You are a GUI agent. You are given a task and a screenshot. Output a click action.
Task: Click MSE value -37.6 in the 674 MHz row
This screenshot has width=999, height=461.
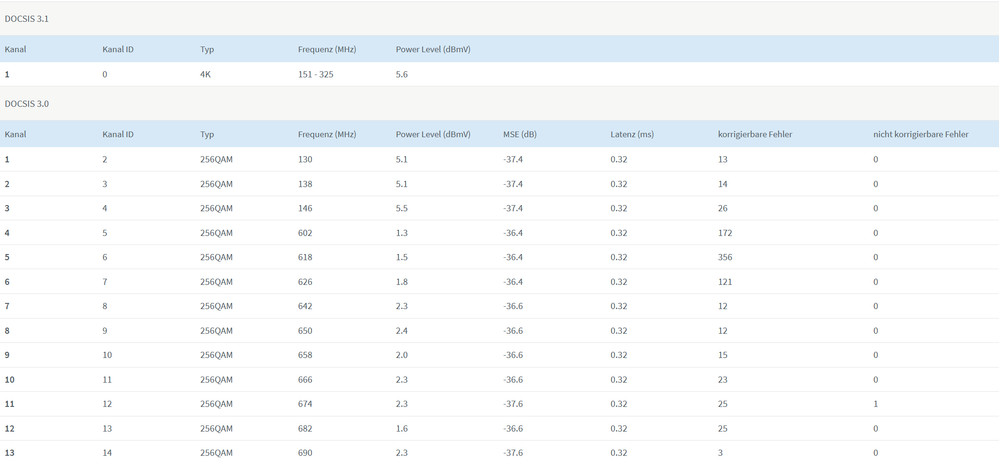(x=513, y=404)
